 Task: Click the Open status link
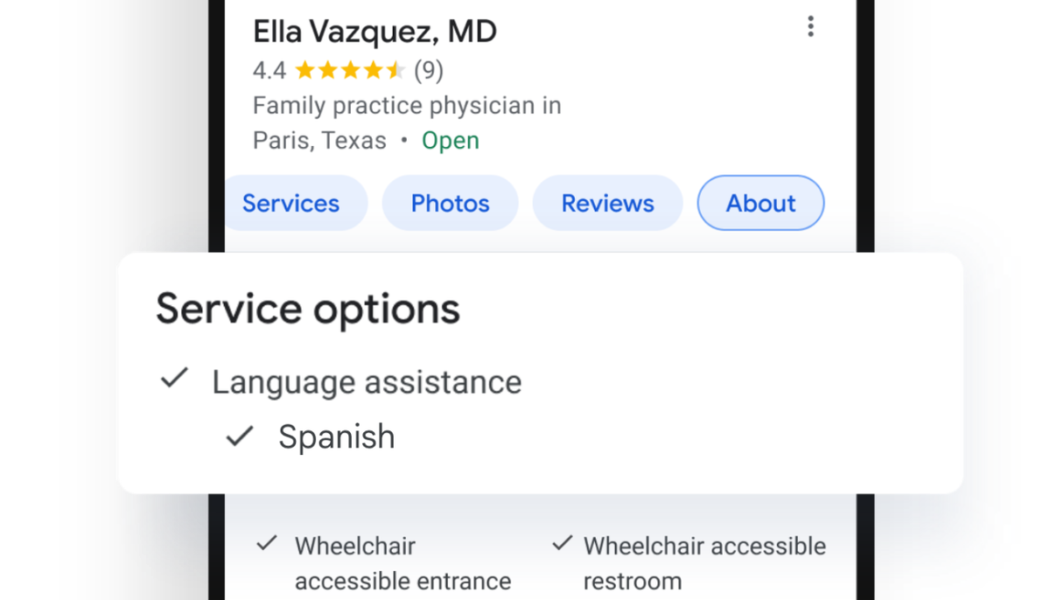(x=450, y=140)
